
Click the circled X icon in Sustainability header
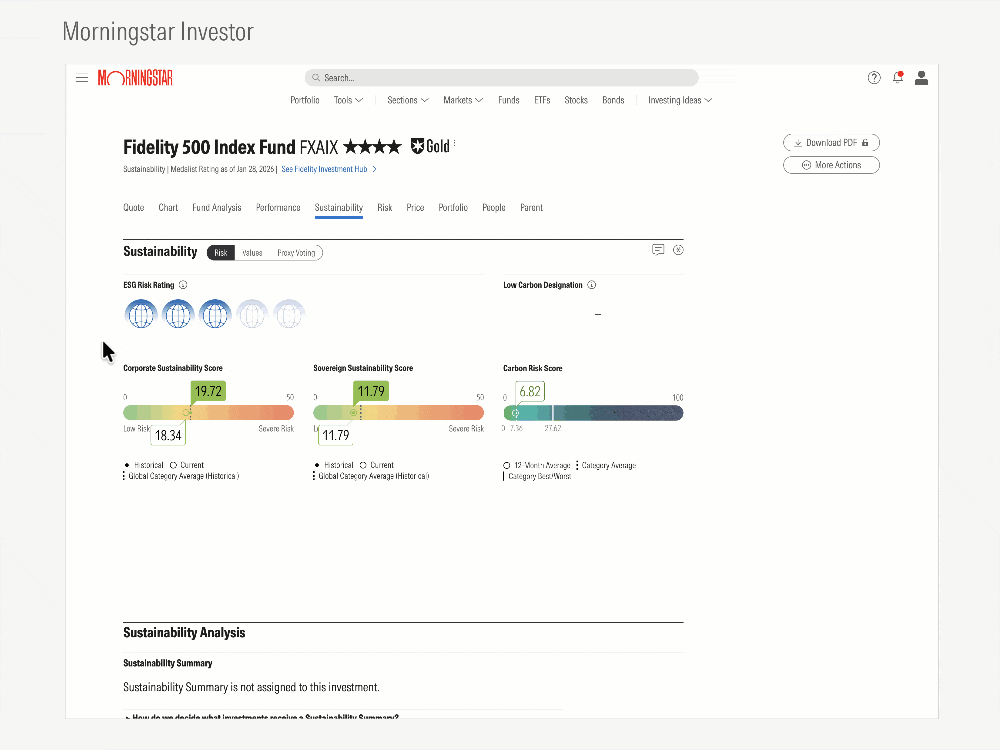coord(678,250)
